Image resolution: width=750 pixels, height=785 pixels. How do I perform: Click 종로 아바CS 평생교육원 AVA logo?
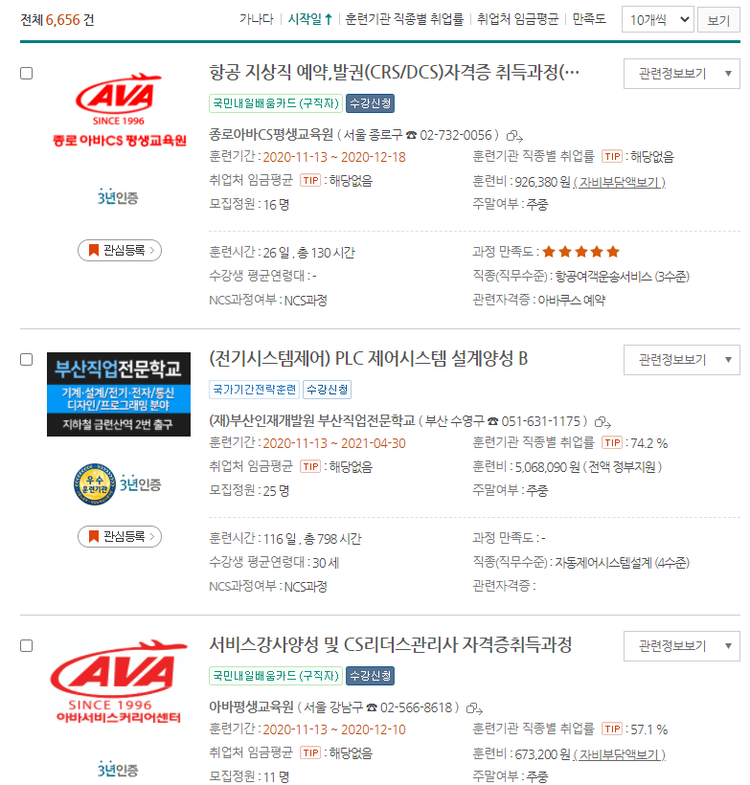[119, 110]
